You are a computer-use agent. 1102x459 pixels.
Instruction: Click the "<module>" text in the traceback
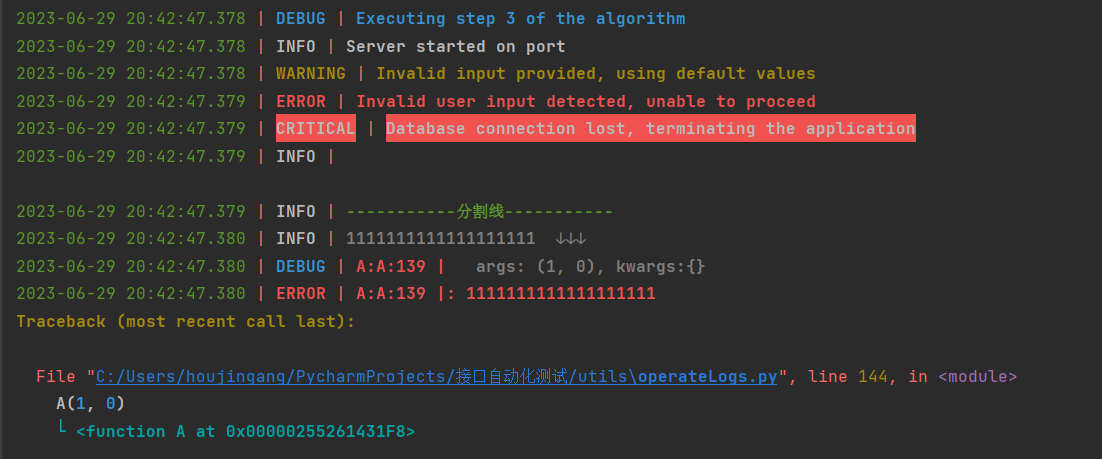977,377
